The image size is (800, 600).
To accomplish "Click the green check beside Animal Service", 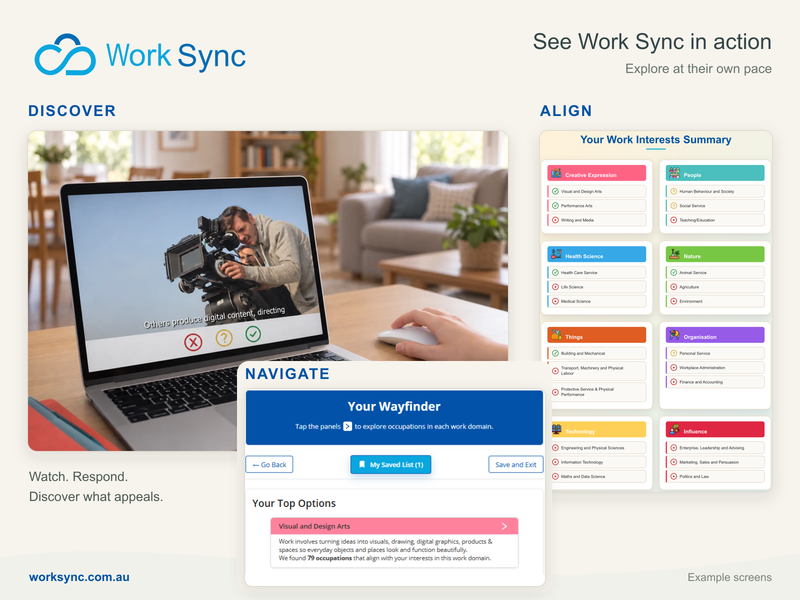I will click(673, 272).
